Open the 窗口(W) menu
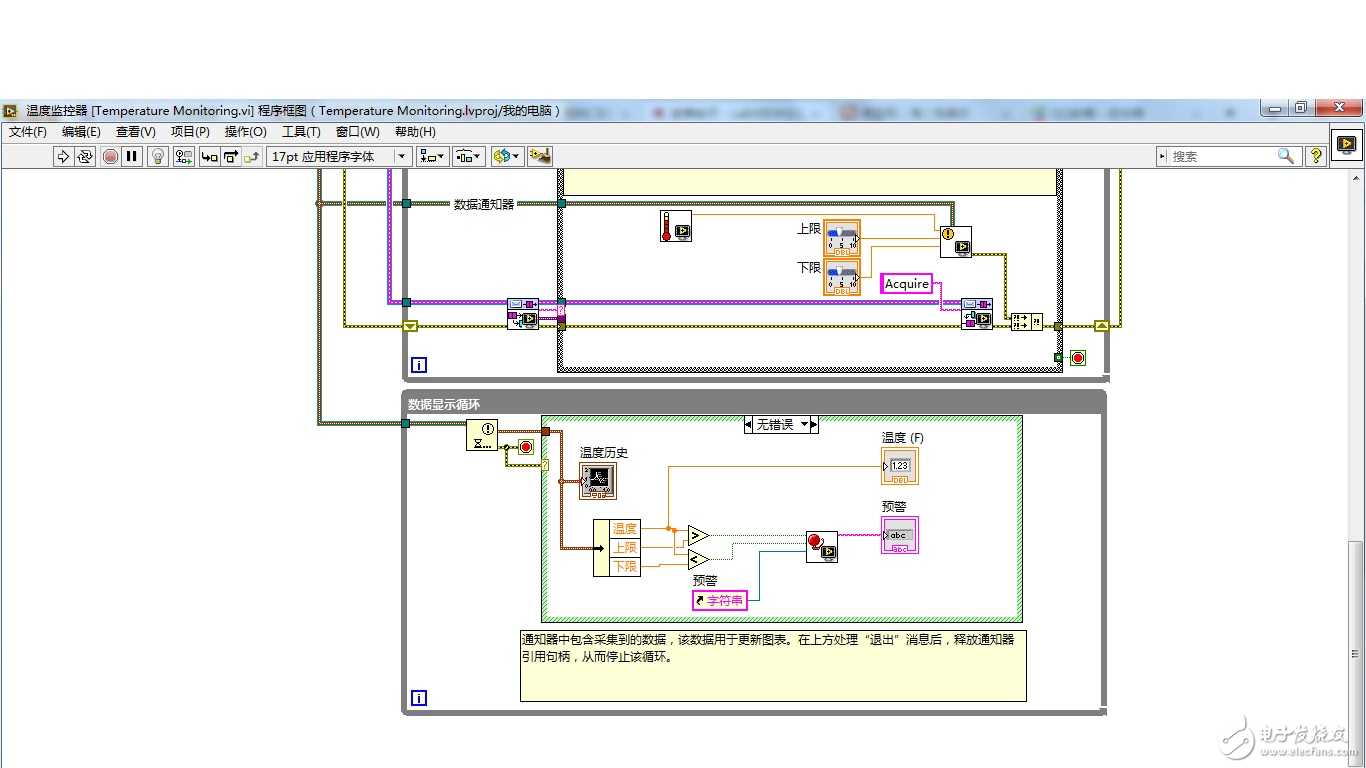The width and height of the screenshot is (1366, 768). (357, 131)
